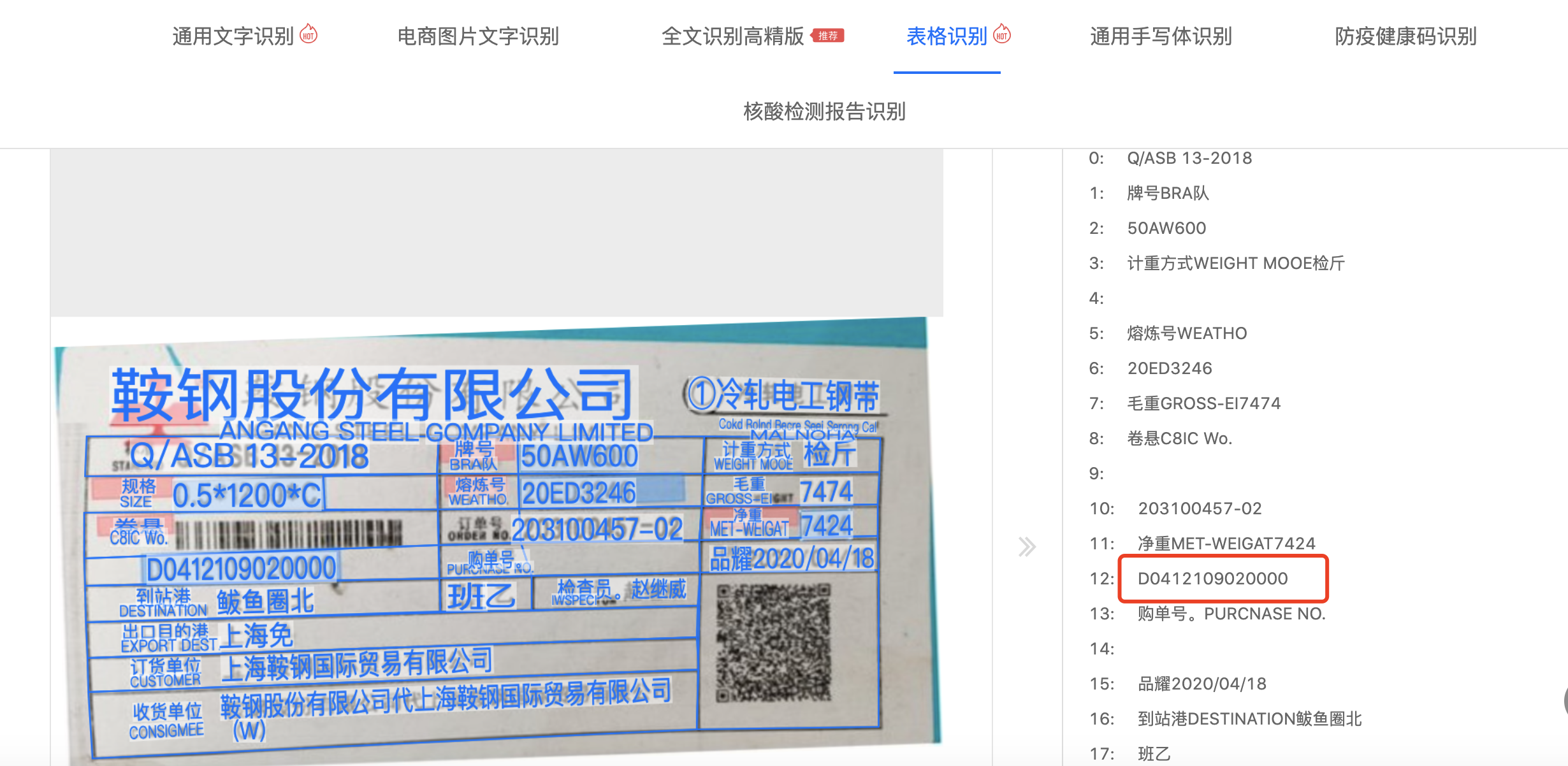This screenshot has width=1568, height=766.
Task: Click result row 品耀2020/04/18
Action: [x=1202, y=684]
